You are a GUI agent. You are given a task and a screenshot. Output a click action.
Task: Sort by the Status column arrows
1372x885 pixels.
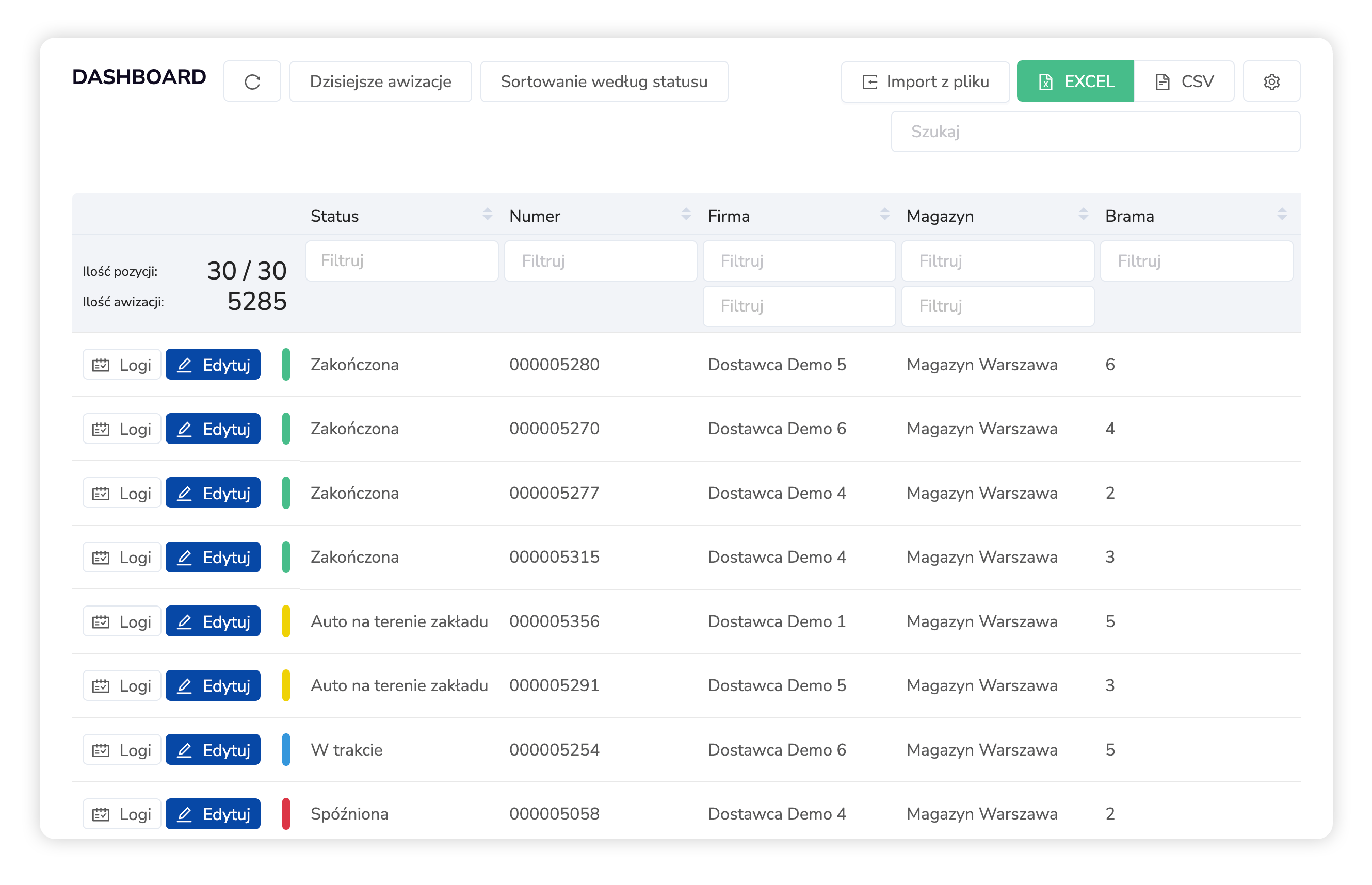[x=488, y=215]
